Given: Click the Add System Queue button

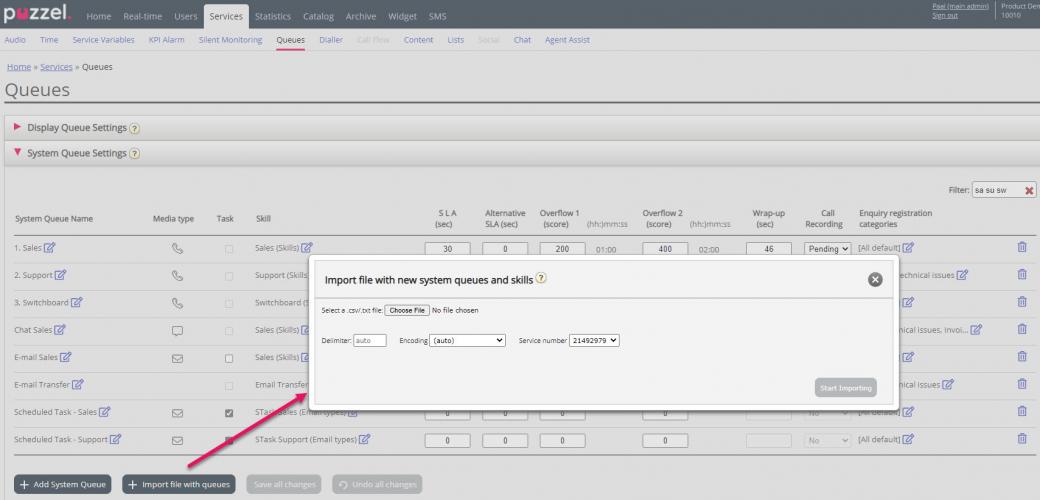Looking at the screenshot, I should tap(64, 484).
